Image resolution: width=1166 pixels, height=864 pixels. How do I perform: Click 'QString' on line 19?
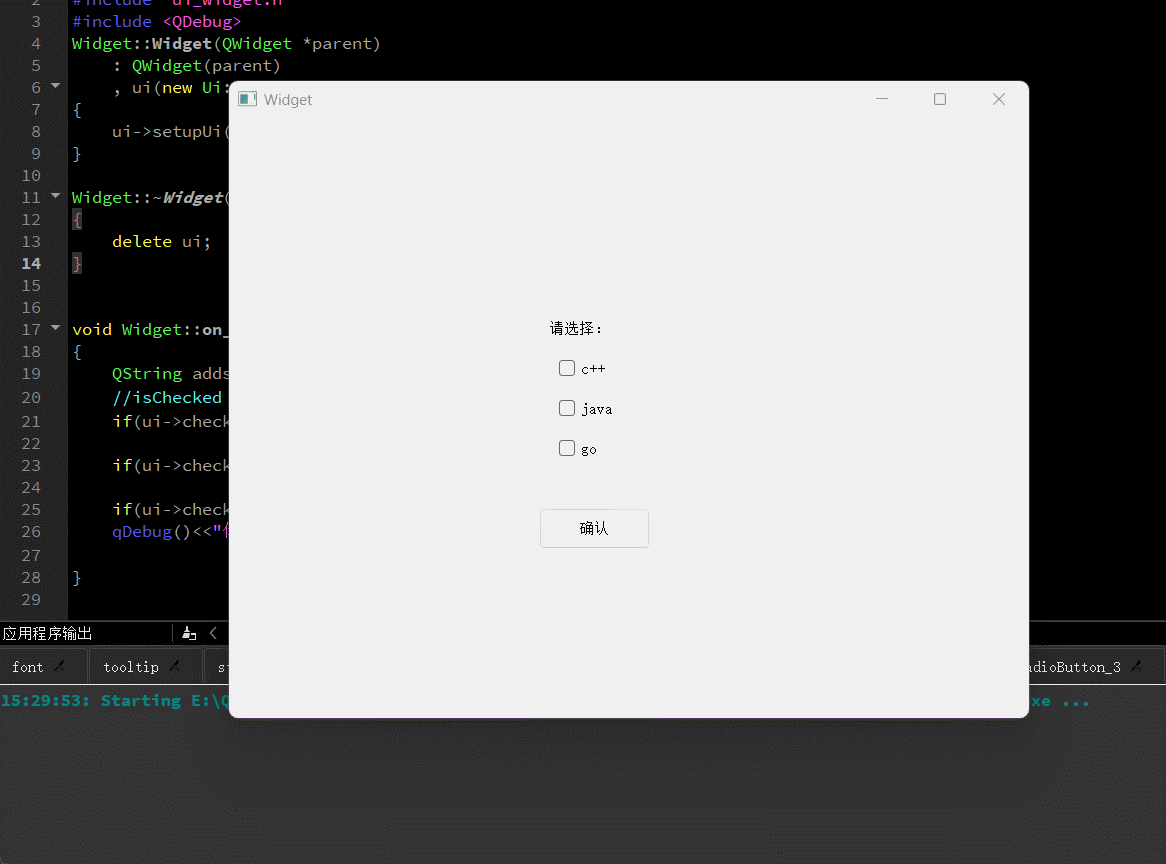click(x=146, y=374)
